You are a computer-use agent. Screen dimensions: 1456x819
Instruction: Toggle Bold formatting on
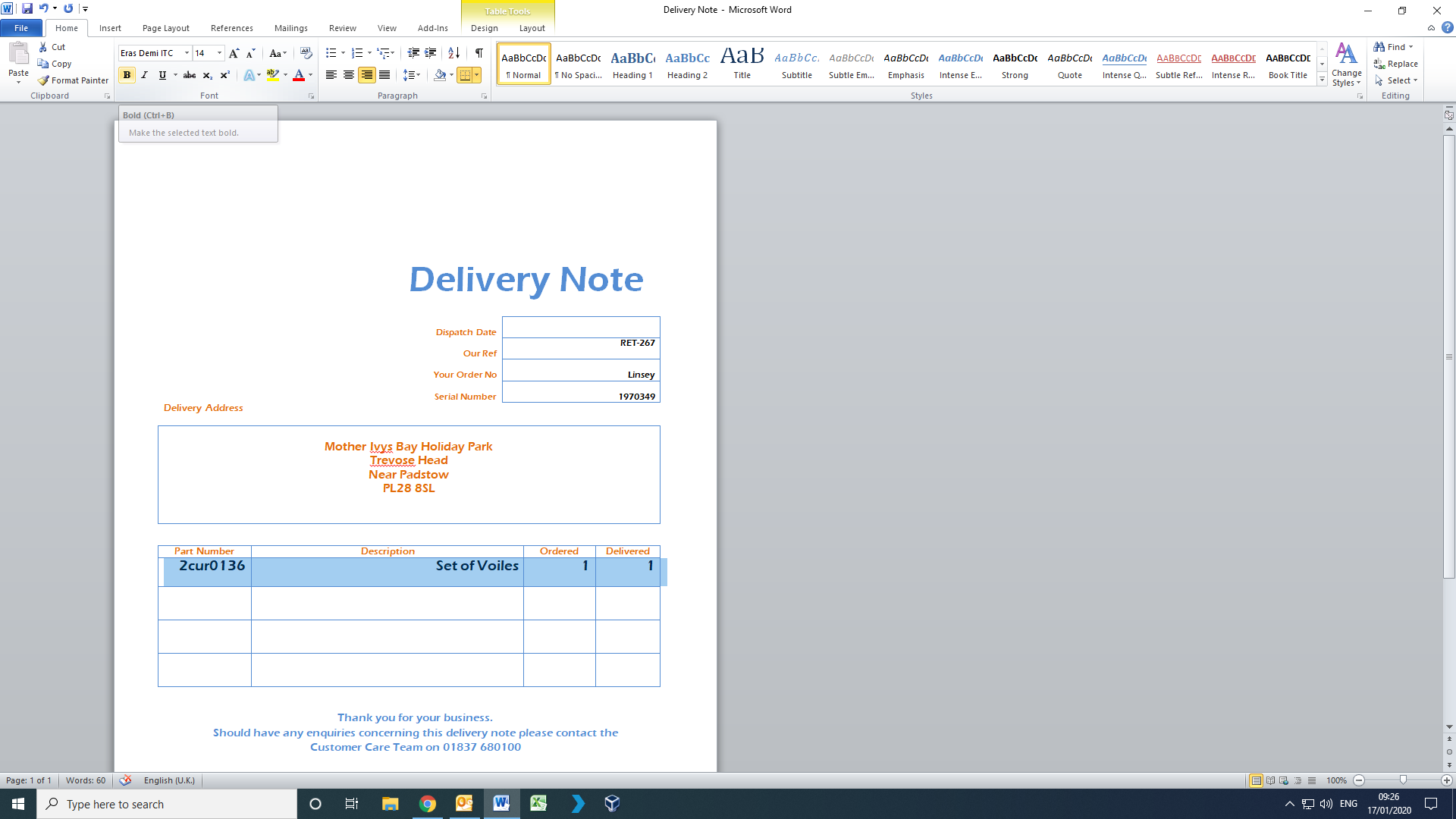[x=127, y=75]
